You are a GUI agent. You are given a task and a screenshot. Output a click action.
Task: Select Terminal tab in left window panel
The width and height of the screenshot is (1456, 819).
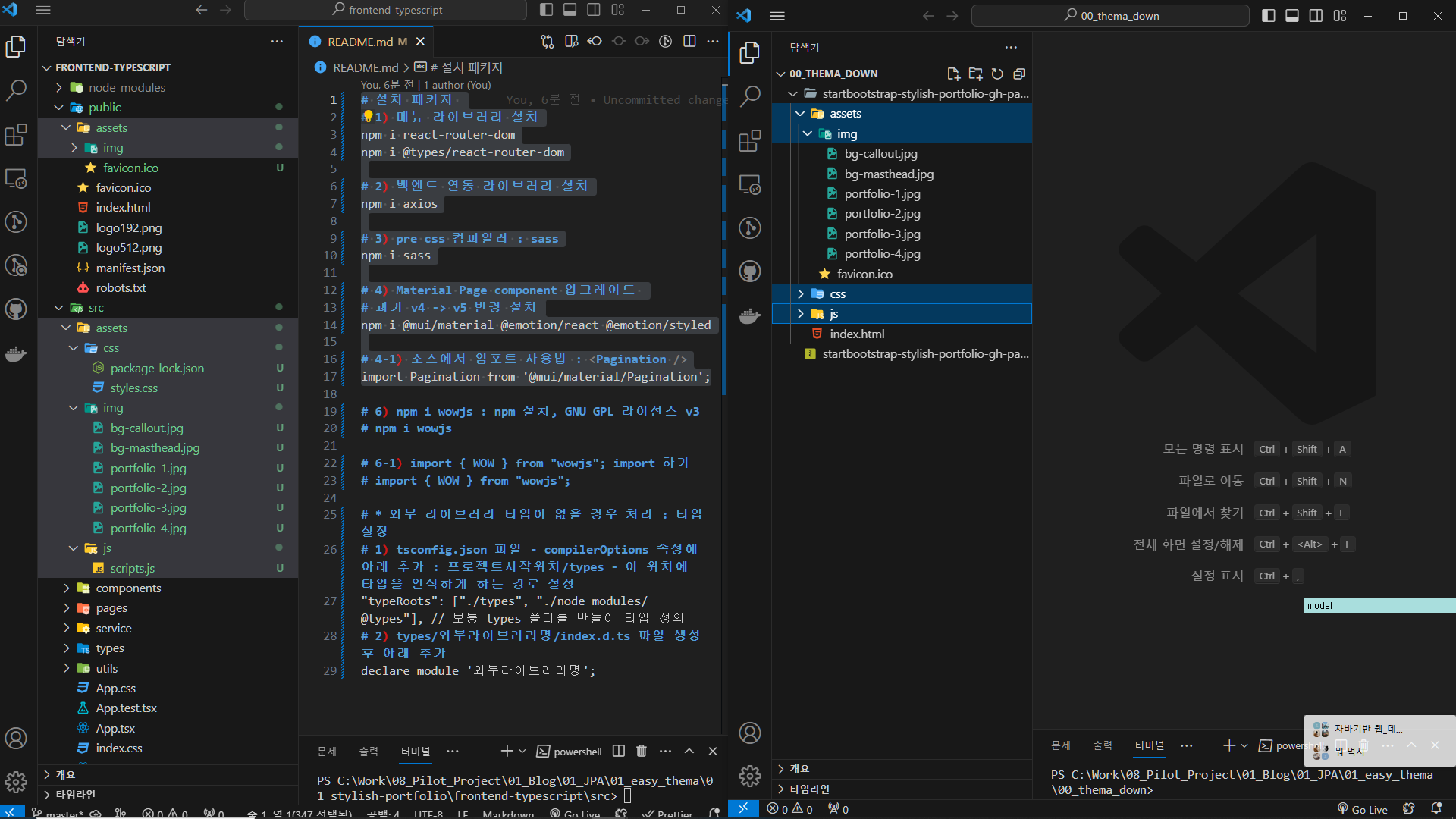[415, 751]
